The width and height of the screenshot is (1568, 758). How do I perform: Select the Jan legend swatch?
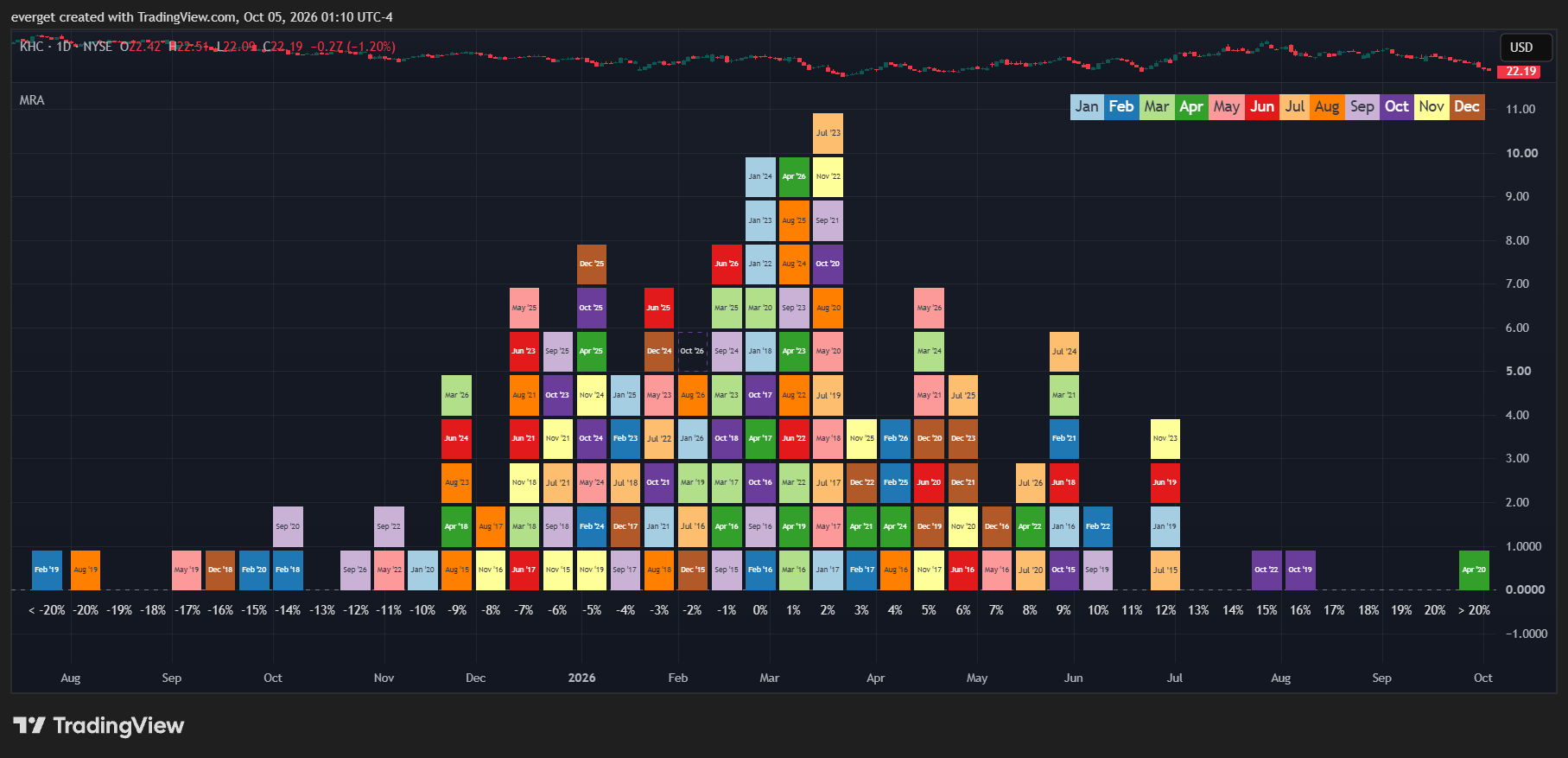[1087, 107]
